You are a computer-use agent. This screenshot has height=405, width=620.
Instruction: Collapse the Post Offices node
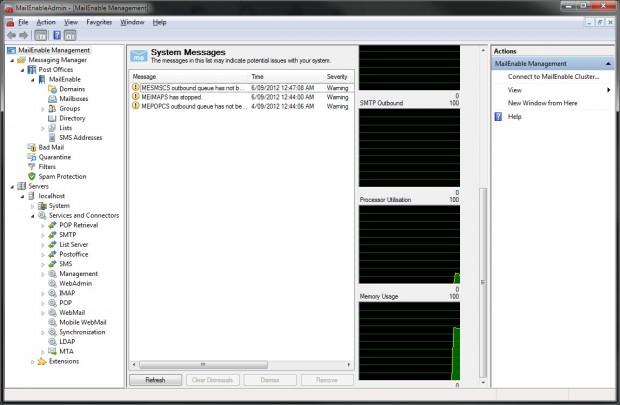(23, 70)
